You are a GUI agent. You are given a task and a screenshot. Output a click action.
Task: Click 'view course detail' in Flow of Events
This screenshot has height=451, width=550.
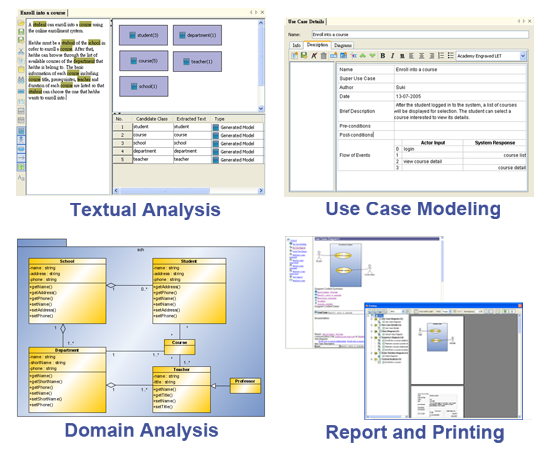coord(422,162)
